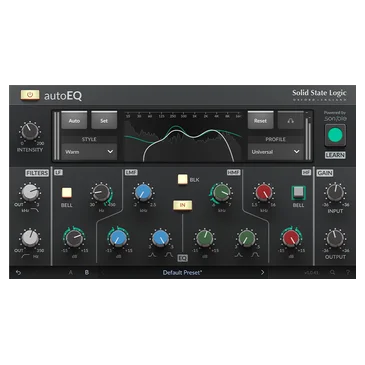Toggle the LF BELL switch
Screen dimensions: 365x365
66,193
